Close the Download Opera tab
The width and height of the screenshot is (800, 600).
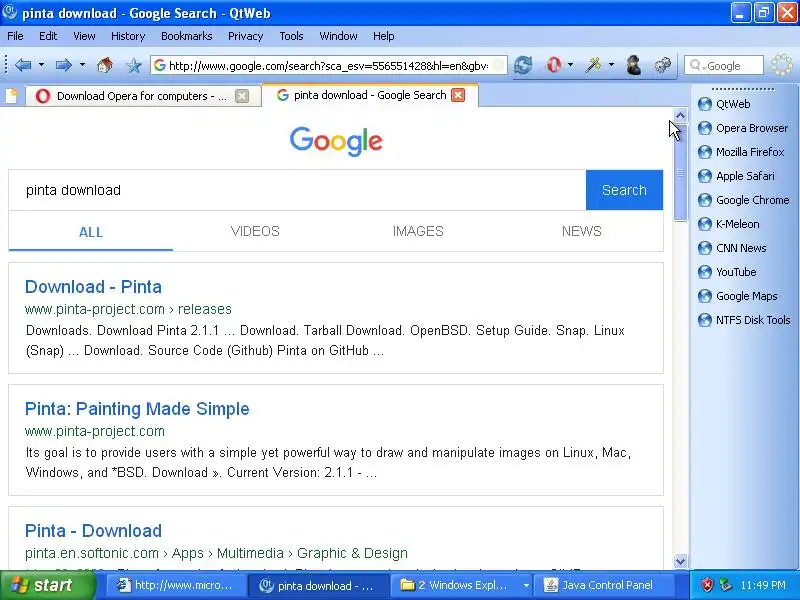242,96
